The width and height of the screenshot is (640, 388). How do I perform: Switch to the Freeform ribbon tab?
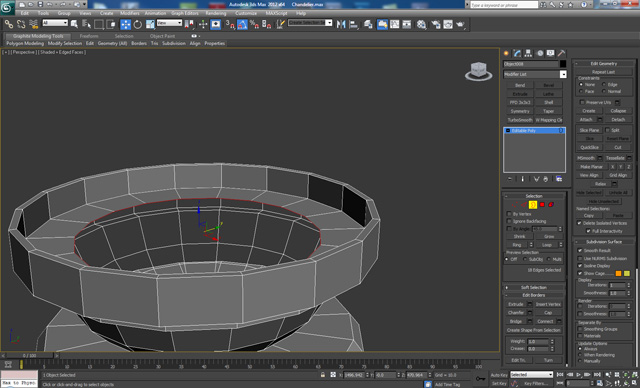pyautogui.click(x=89, y=36)
